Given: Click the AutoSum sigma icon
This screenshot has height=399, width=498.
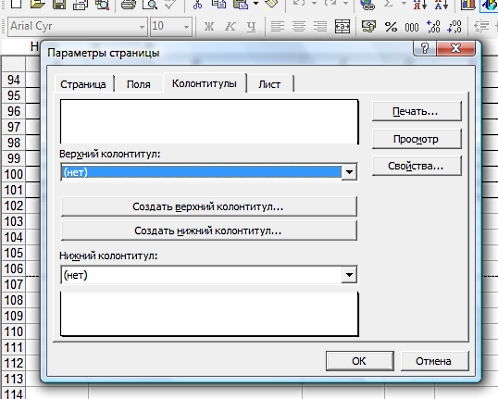Looking at the screenshot, I should (x=388, y=4).
